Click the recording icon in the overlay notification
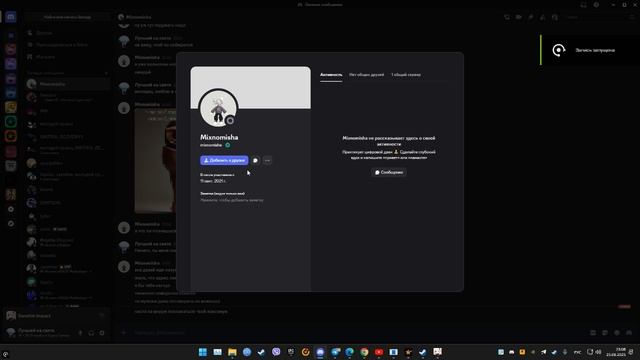The image size is (640, 360). [x=559, y=50]
